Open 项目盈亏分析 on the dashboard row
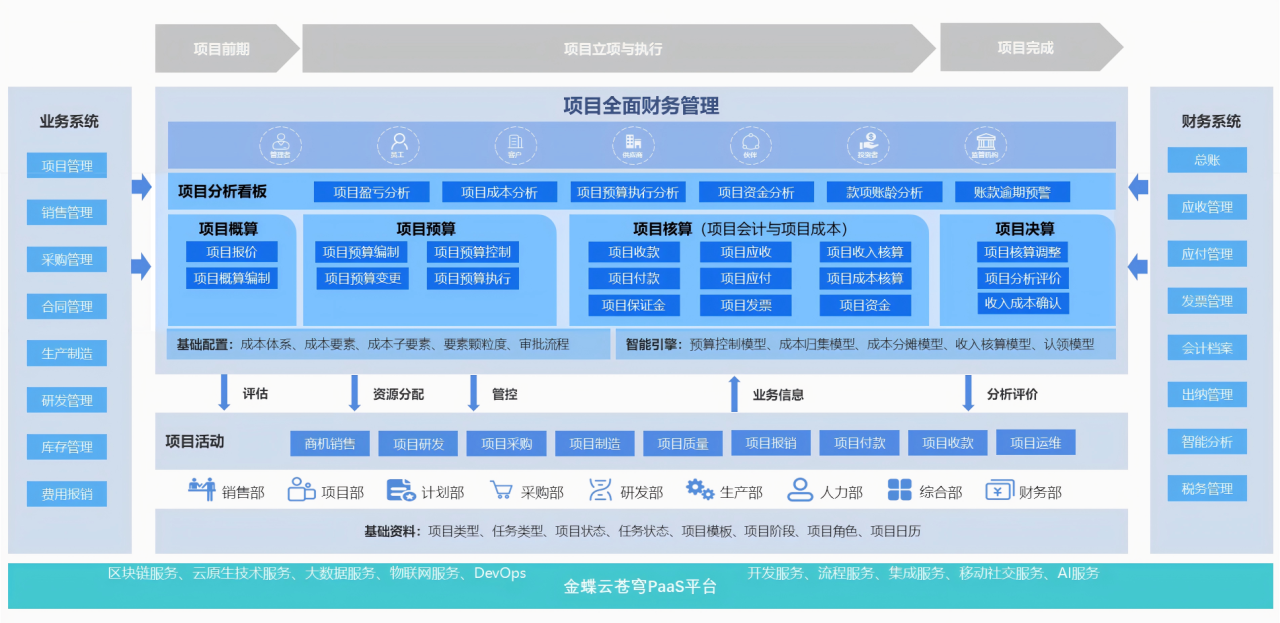Screen dimensions: 1280x623 371,192
